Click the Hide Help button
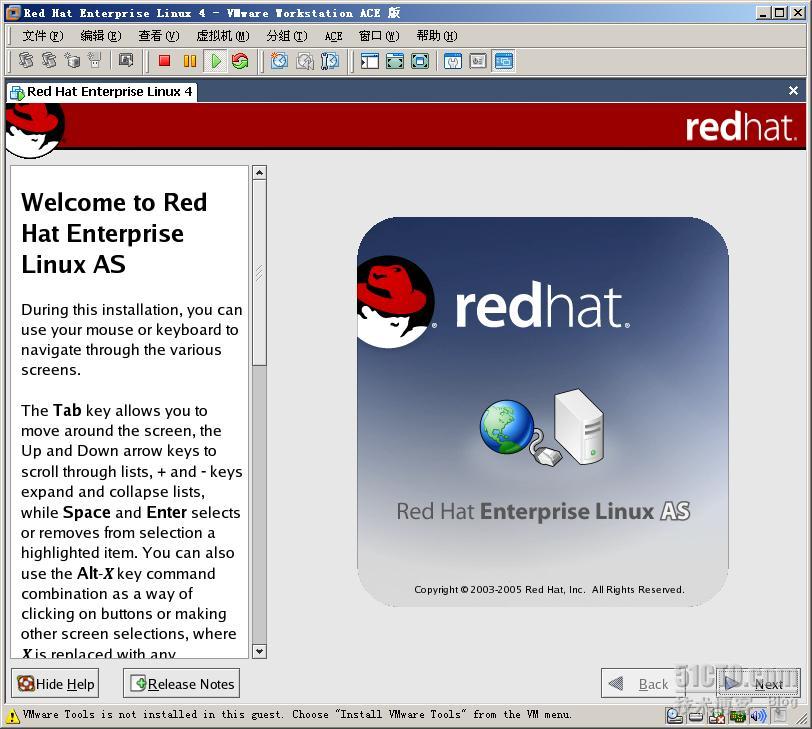Image resolution: width=812 pixels, height=729 pixels. point(55,683)
